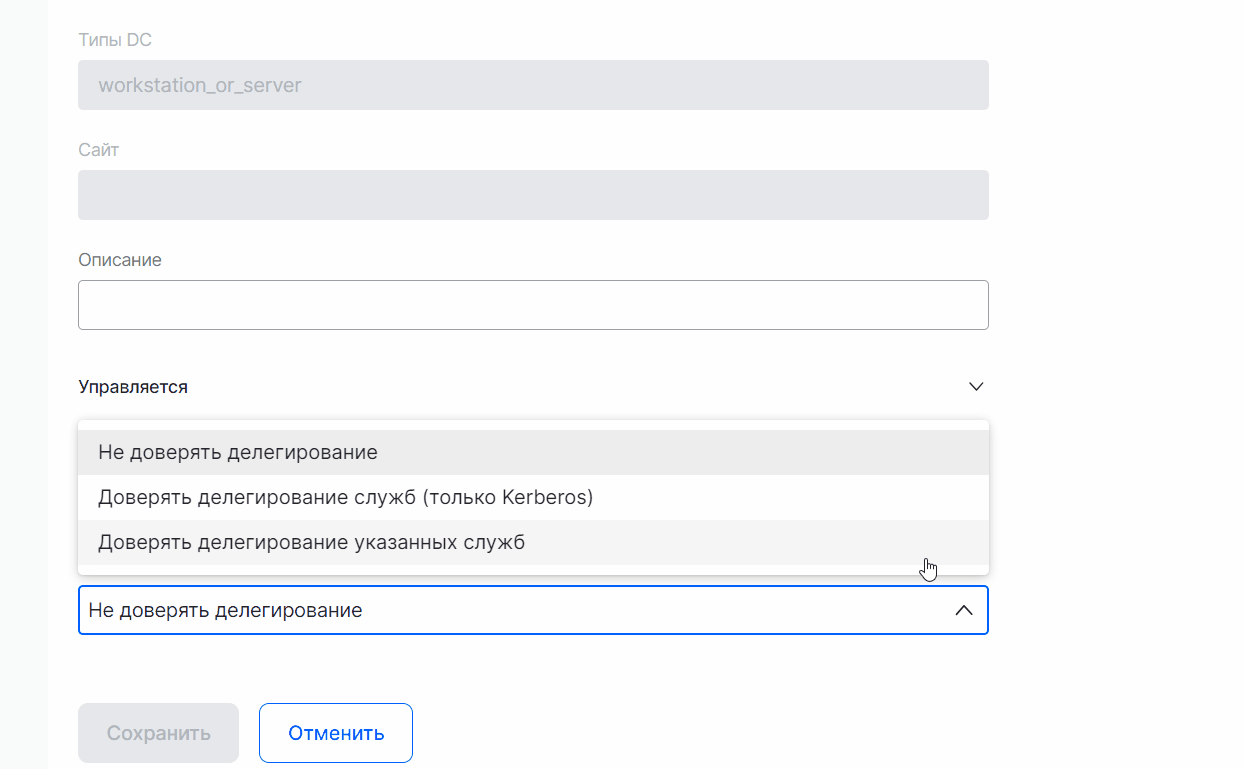This screenshot has width=1245, height=769.
Task: Click 'workstation_or_server' text in the disabled field
Action: [200, 85]
